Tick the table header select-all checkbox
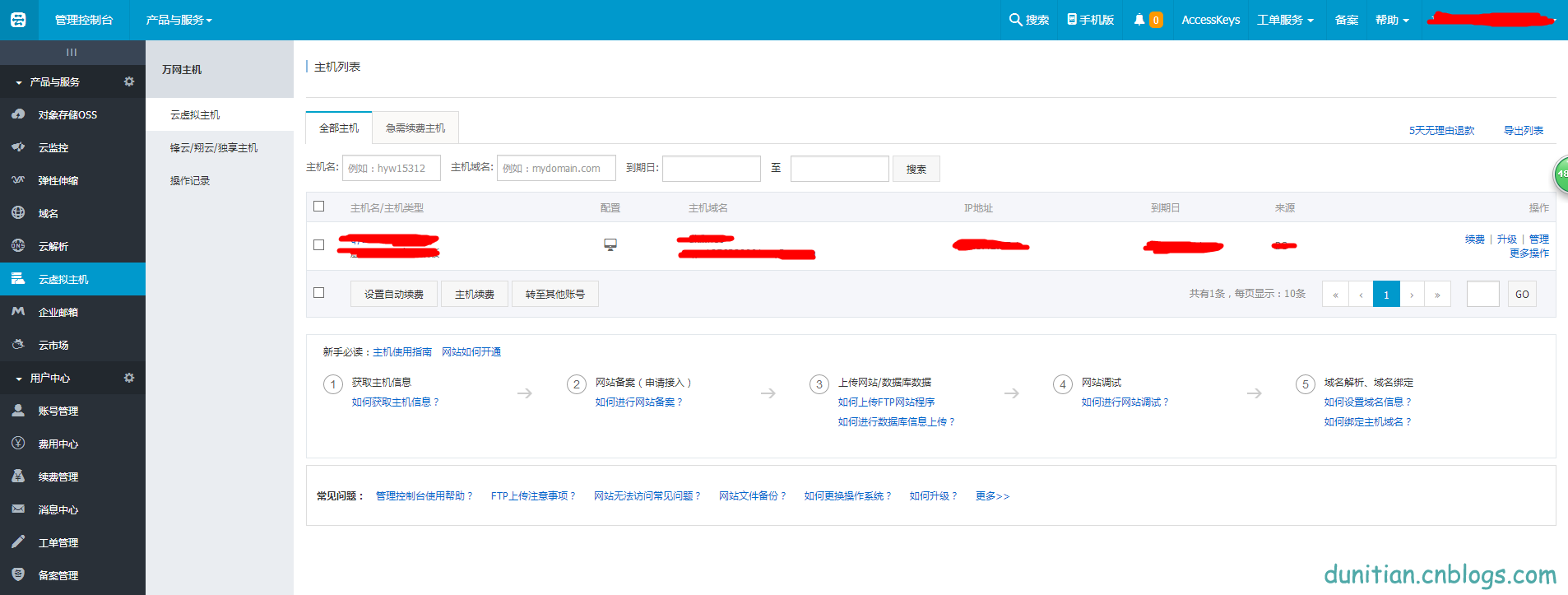 point(319,207)
